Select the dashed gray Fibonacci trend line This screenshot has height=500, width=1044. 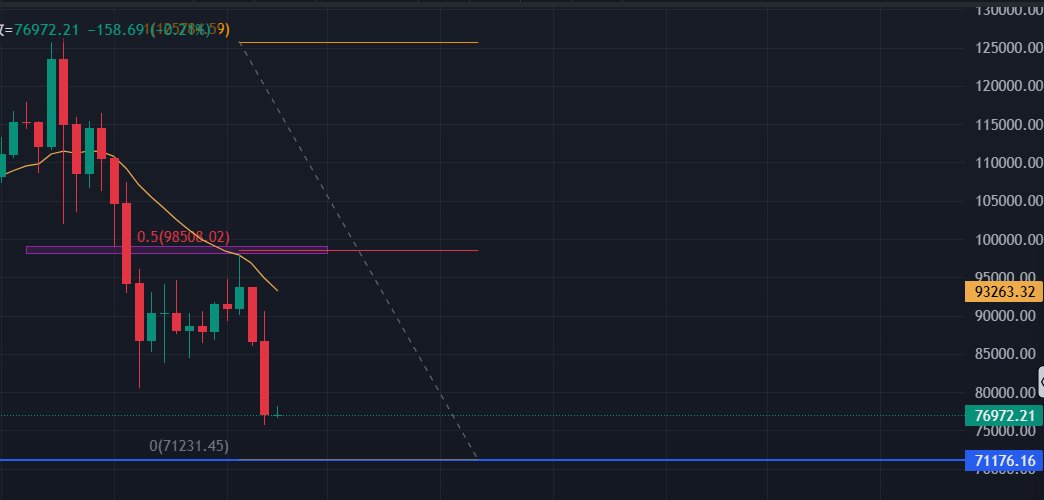click(358, 251)
